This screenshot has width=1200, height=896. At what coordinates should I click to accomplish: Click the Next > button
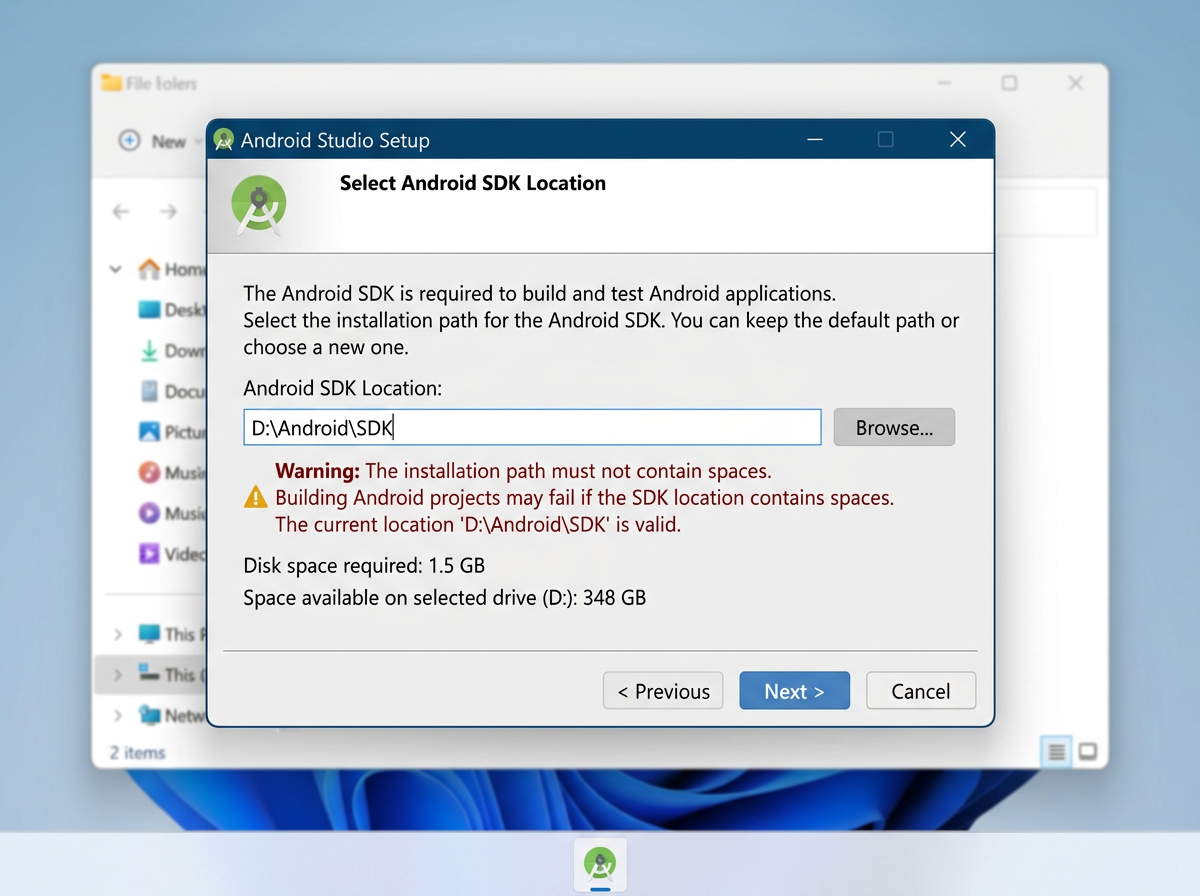coord(794,691)
